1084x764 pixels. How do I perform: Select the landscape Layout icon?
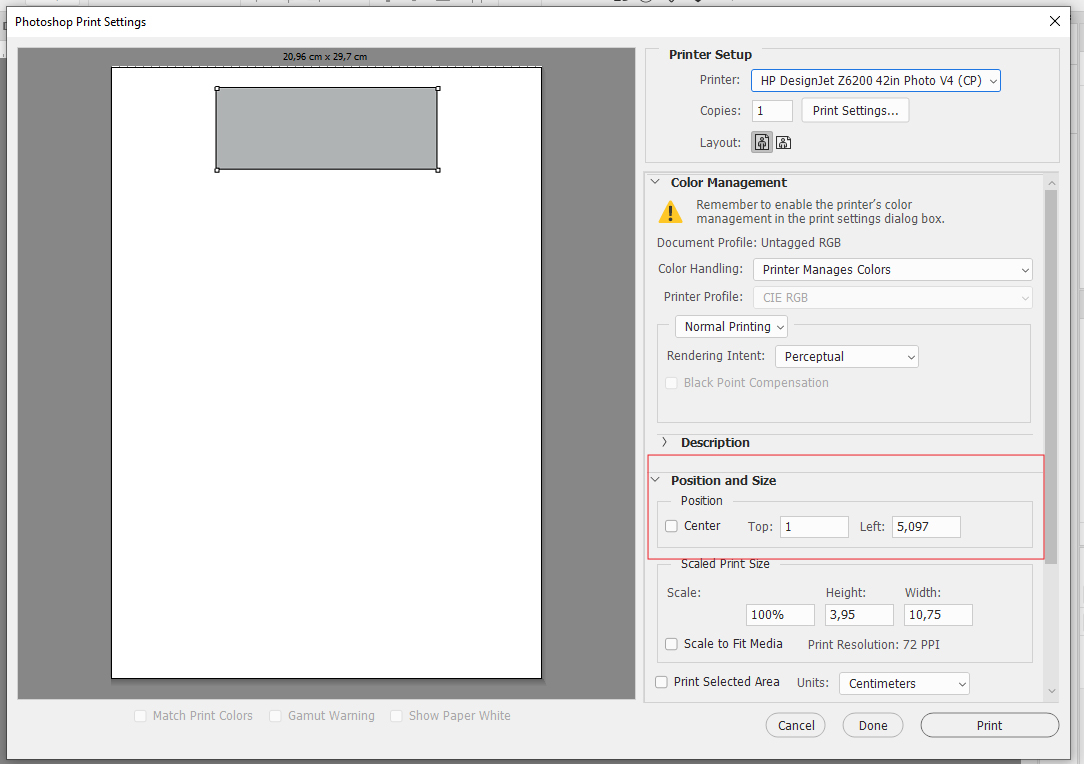tap(784, 141)
